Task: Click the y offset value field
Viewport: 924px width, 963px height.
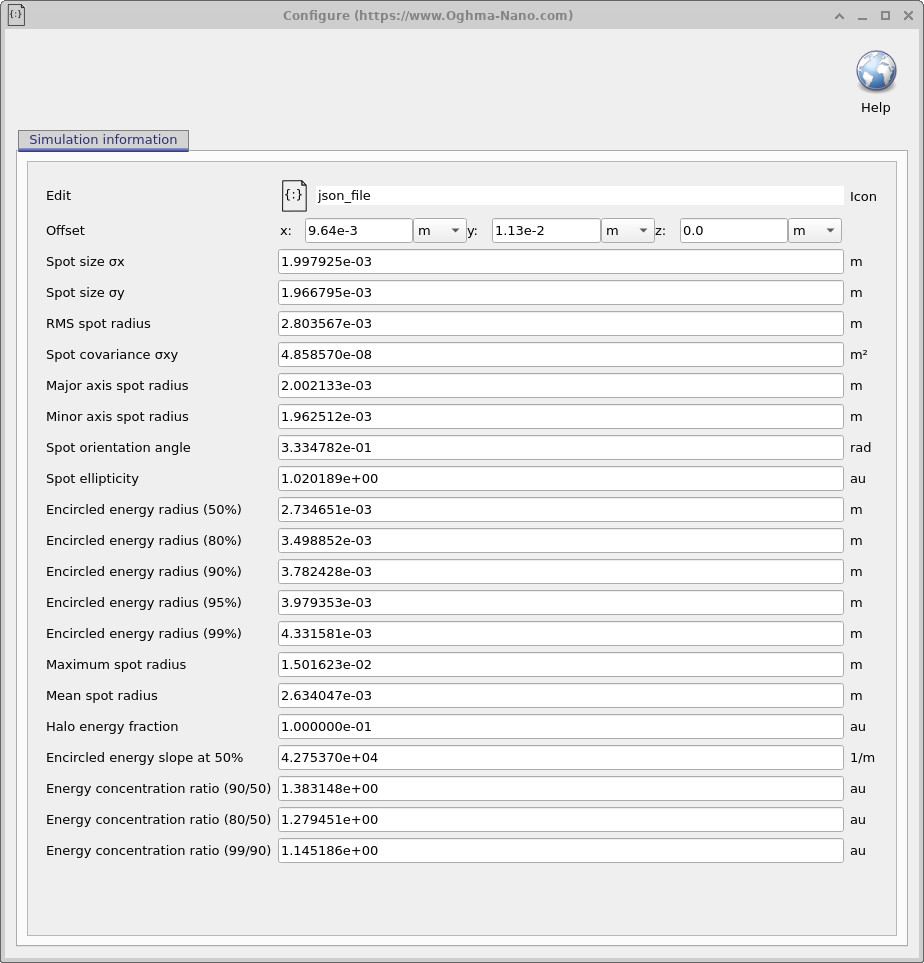Action: (x=545, y=230)
